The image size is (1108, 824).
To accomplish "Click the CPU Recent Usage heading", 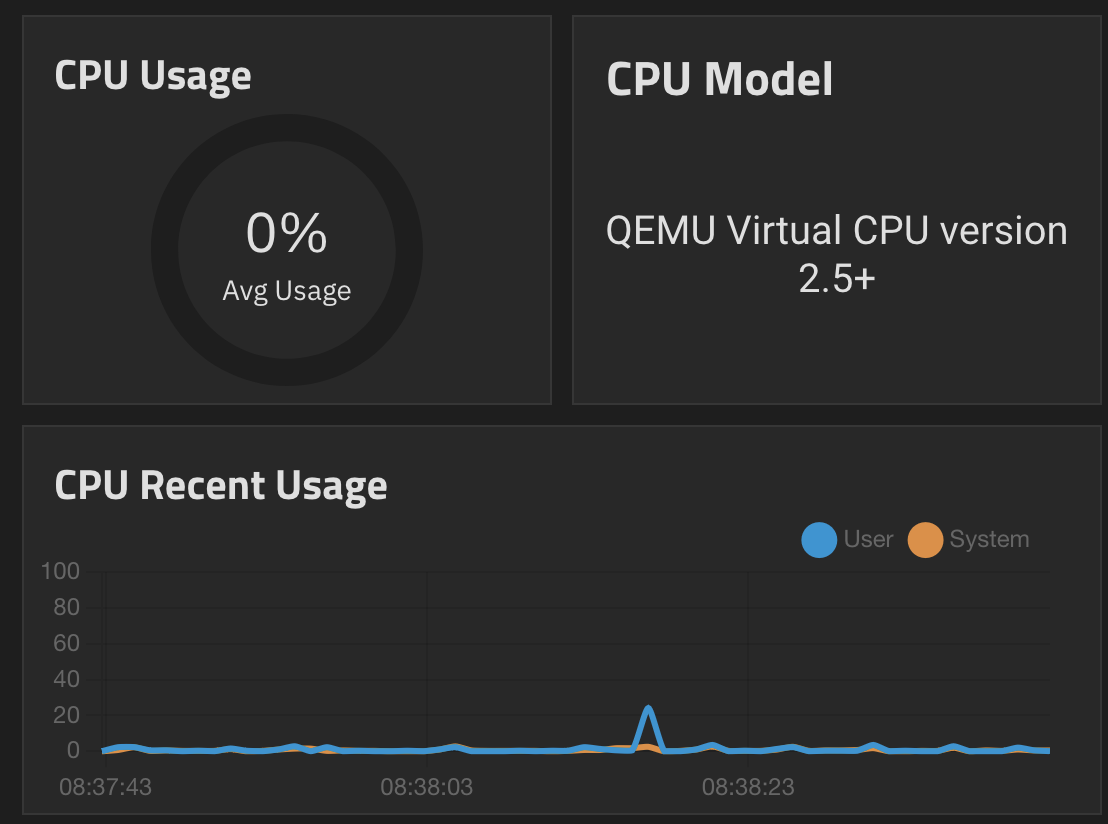I will tap(220, 485).
